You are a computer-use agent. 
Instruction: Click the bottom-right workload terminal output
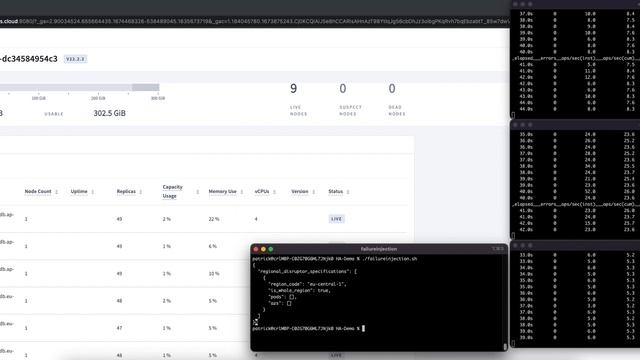(575, 299)
